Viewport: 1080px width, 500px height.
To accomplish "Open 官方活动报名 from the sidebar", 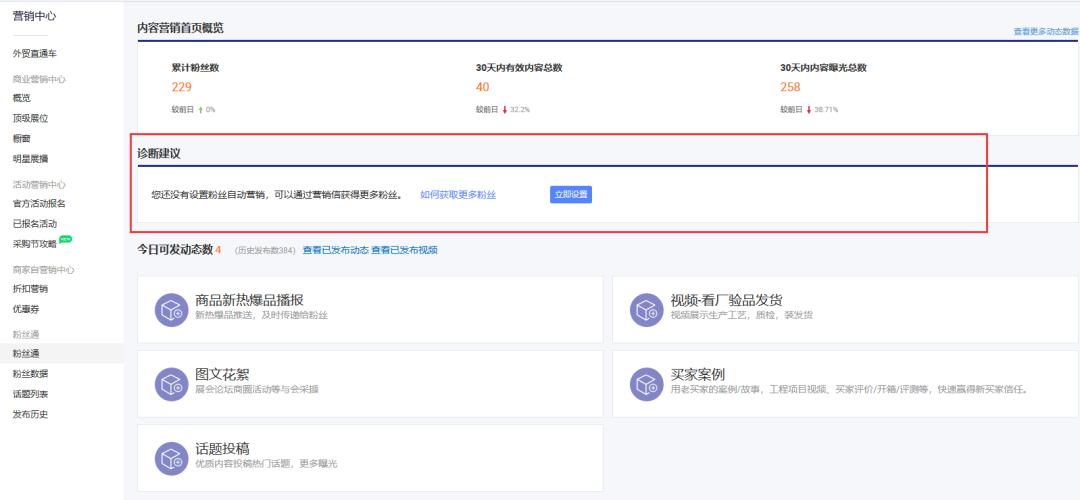I will point(38,204).
